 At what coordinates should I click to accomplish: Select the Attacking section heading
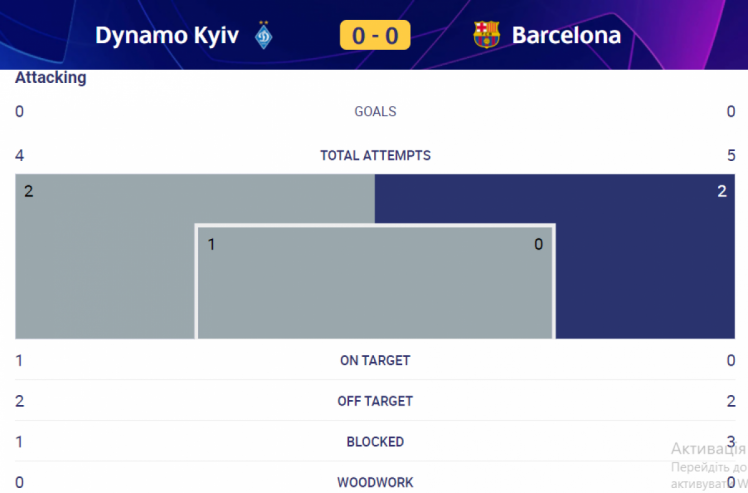51,77
